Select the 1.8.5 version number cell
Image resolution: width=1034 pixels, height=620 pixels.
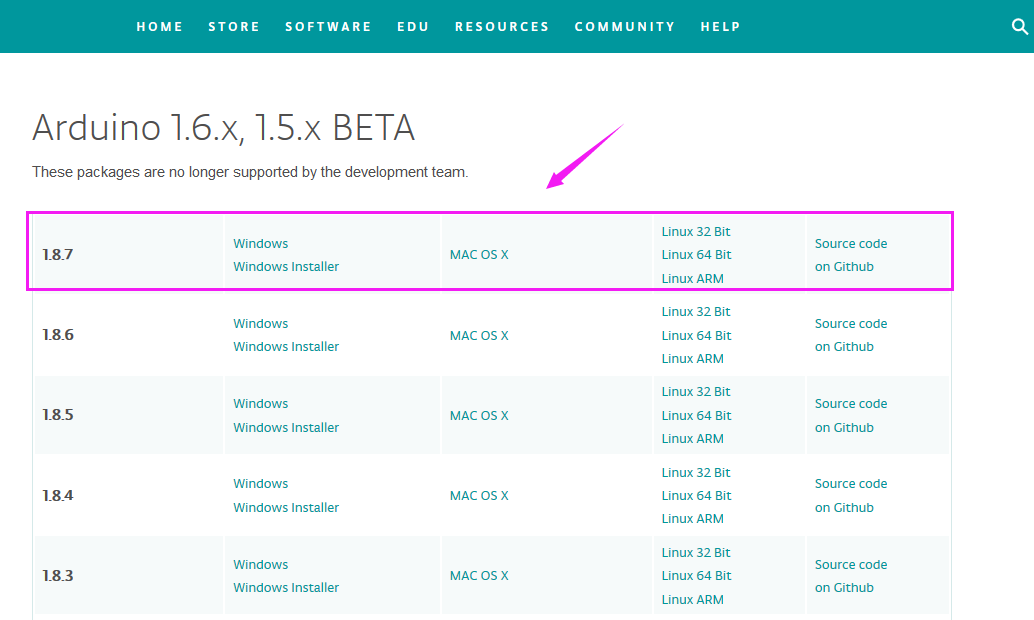click(x=58, y=415)
